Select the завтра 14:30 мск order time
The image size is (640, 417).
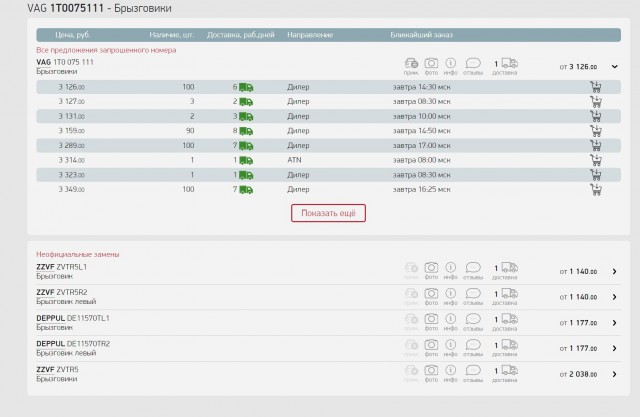422,87
